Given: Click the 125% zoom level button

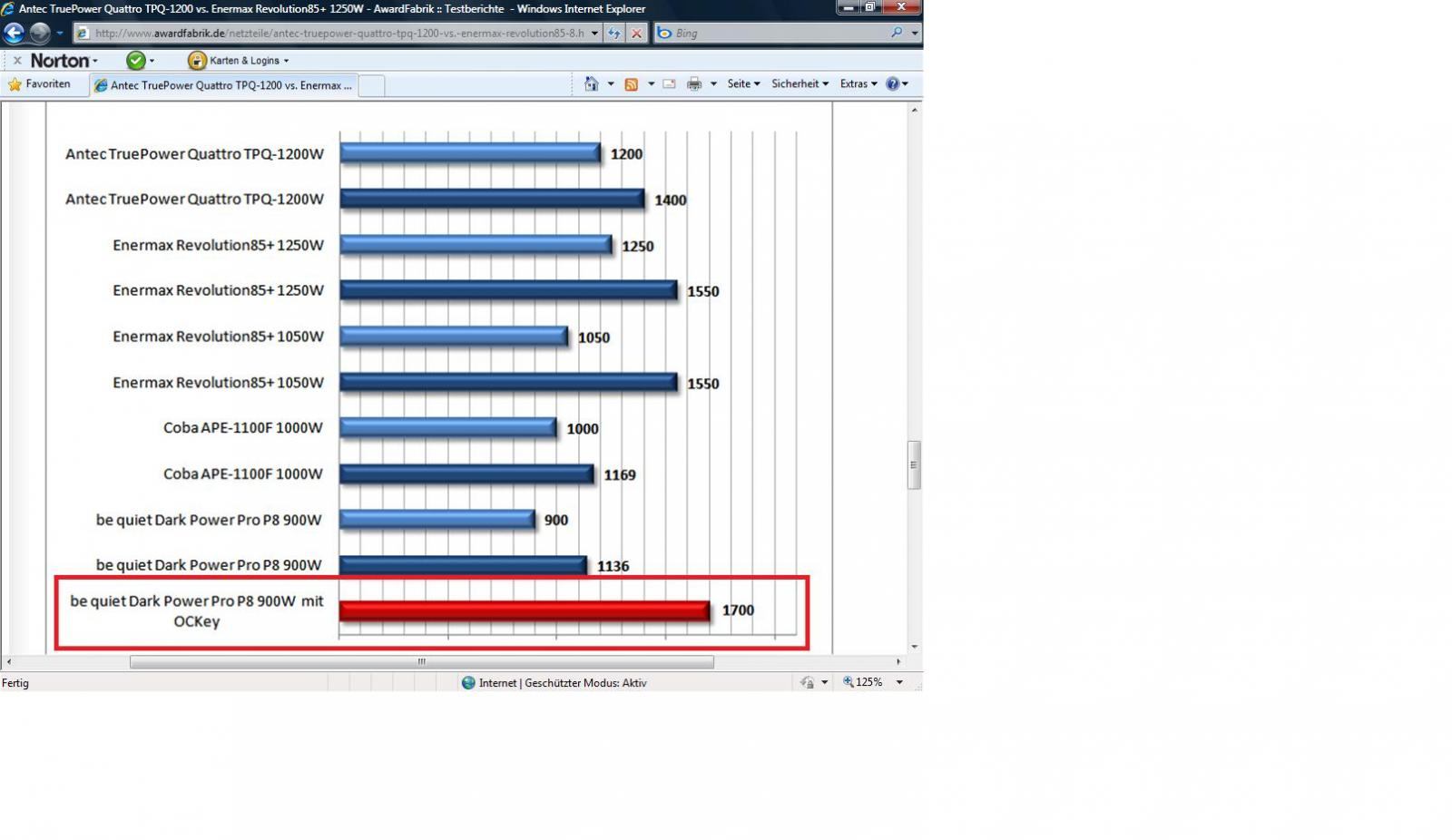Looking at the screenshot, I should pyautogui.click(x=863, y=682).
